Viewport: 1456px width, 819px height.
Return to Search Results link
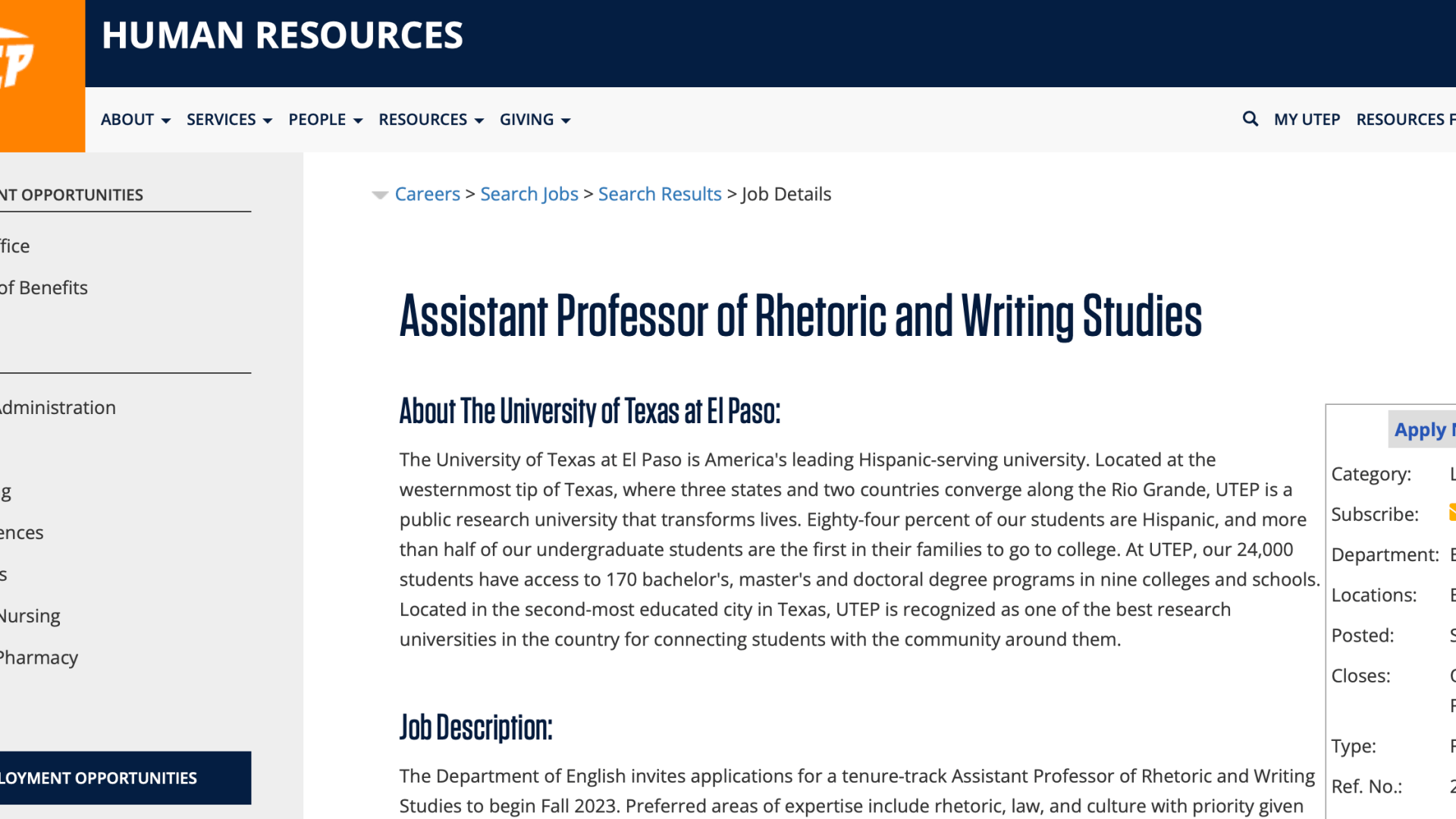pyautogui.click(x=659, y=194)
